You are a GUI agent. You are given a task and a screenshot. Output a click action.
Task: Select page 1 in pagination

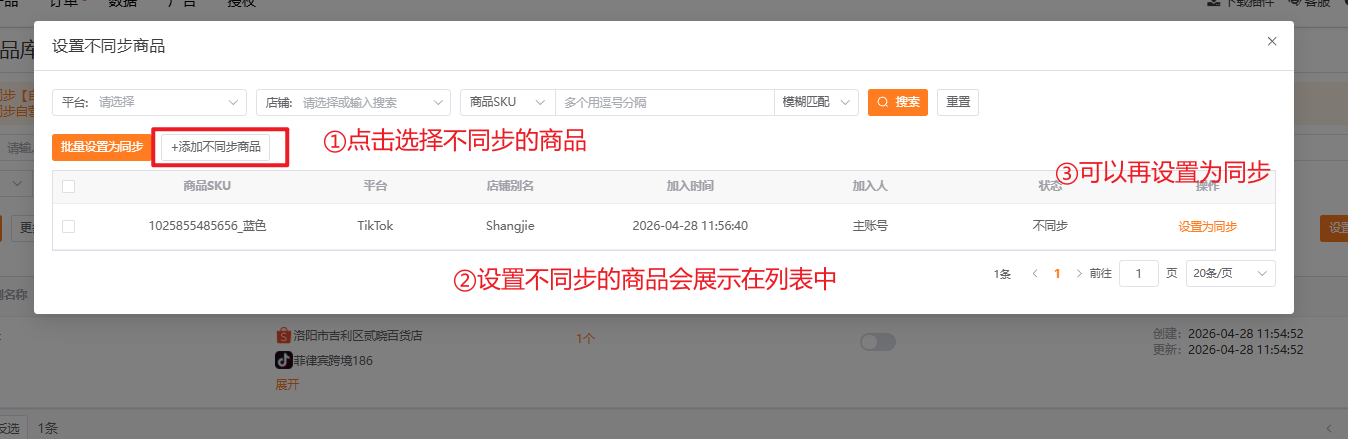pos(1057,273)
